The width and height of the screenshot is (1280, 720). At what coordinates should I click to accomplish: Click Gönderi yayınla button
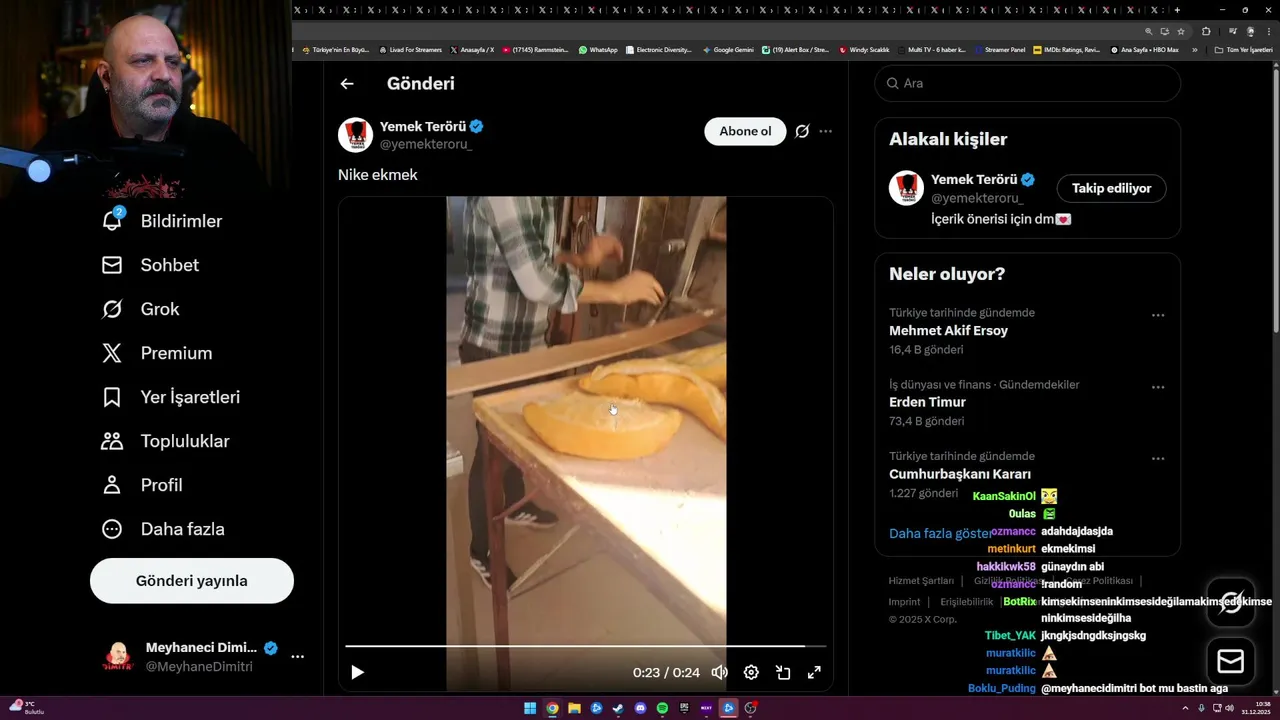click(192, 581)
